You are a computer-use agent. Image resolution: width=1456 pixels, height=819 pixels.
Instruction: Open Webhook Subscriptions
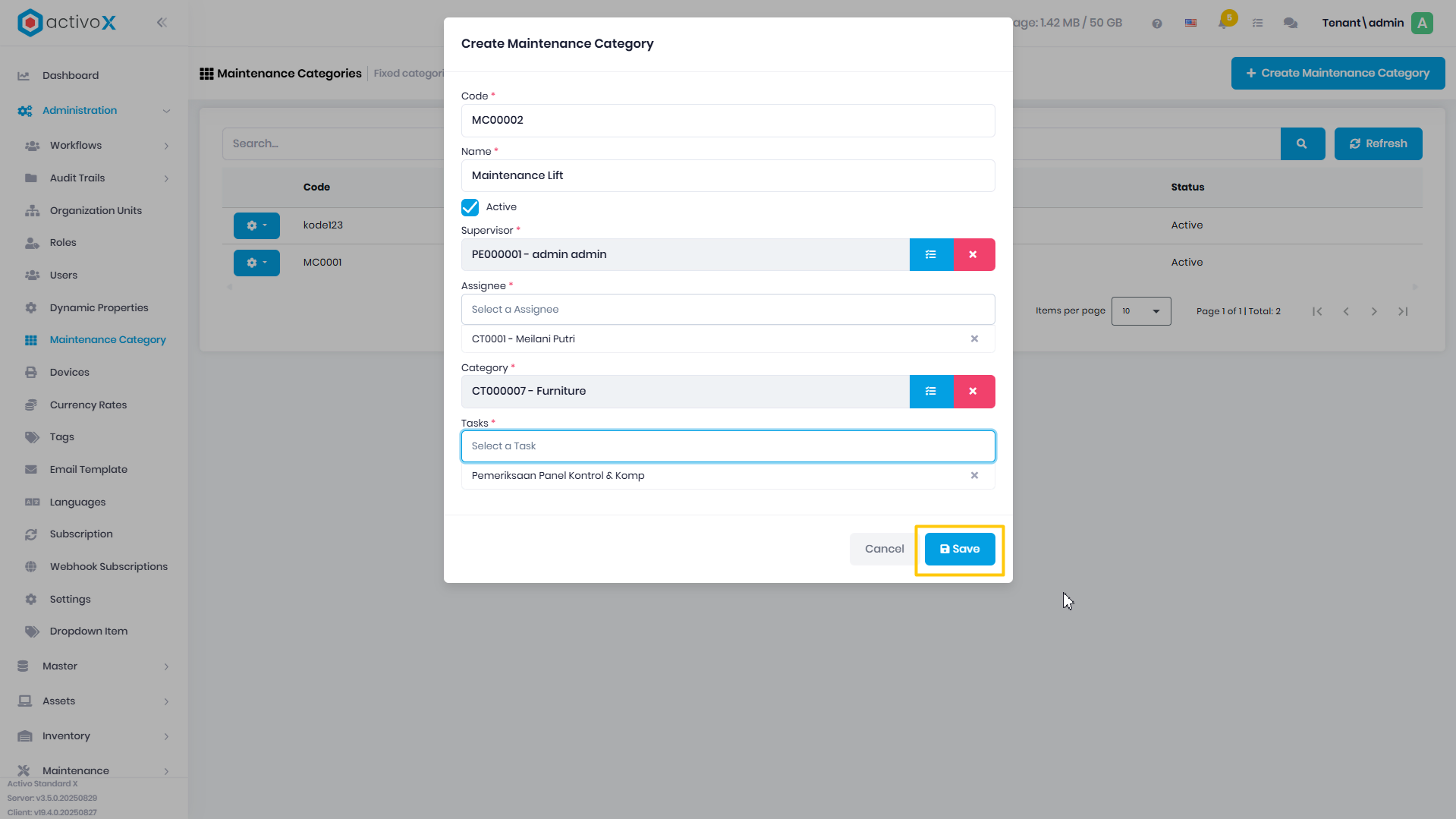click(108, 567)
